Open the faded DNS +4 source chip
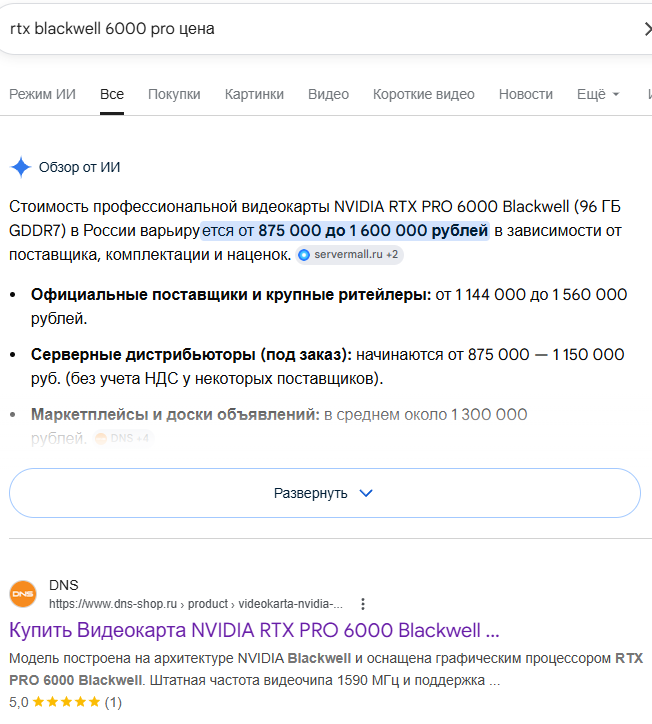Screen dimensions: 652x724 (x=123, y=438)
